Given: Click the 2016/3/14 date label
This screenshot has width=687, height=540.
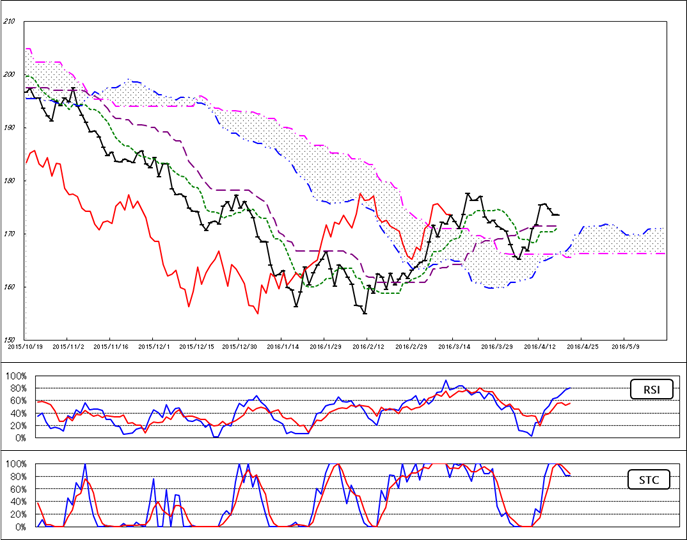Looking at the screenshot, I should coord(454,347).
